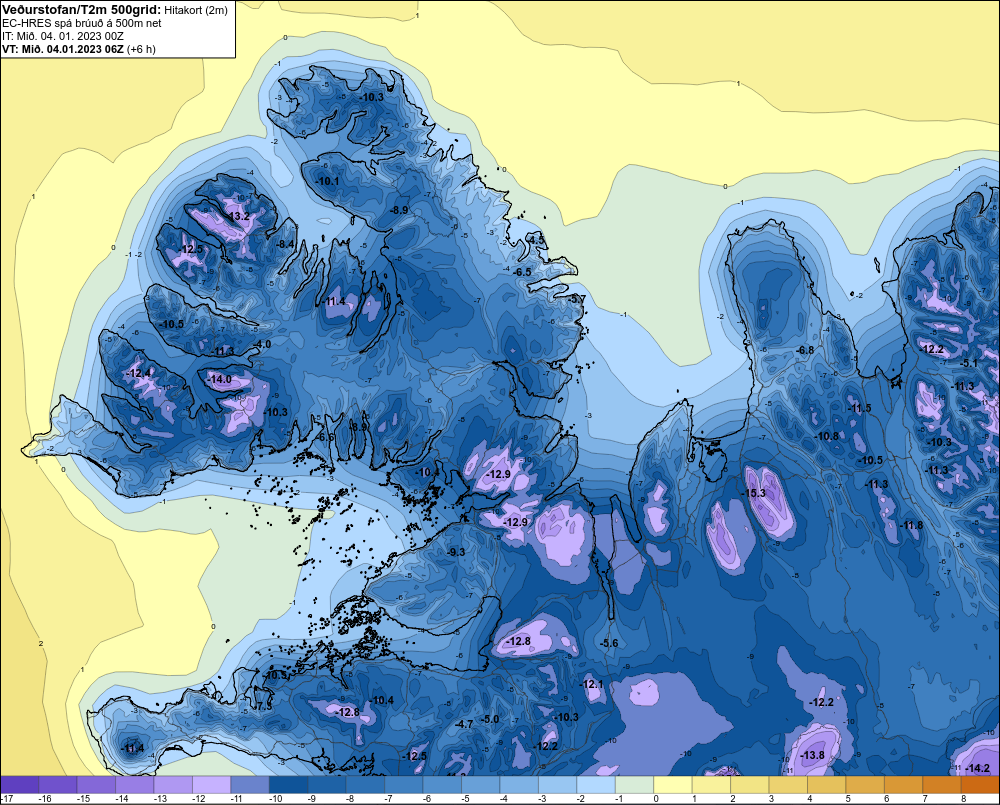
Task: Click the '-4.0' temperature value
Action: pos(261,344)
